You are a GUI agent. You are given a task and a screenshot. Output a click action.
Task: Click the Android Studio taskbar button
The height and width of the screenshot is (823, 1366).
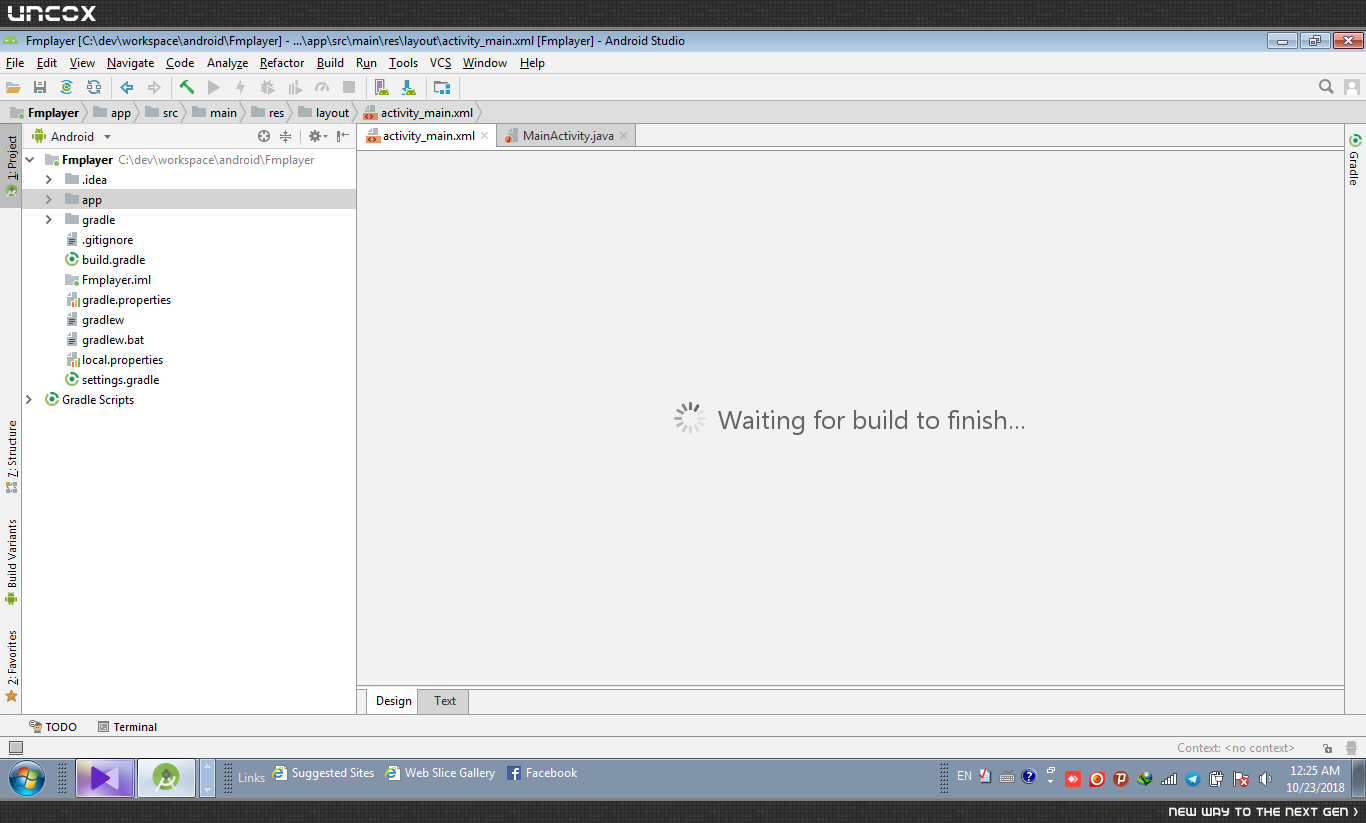pyautogui.click(x=166, y=777)
